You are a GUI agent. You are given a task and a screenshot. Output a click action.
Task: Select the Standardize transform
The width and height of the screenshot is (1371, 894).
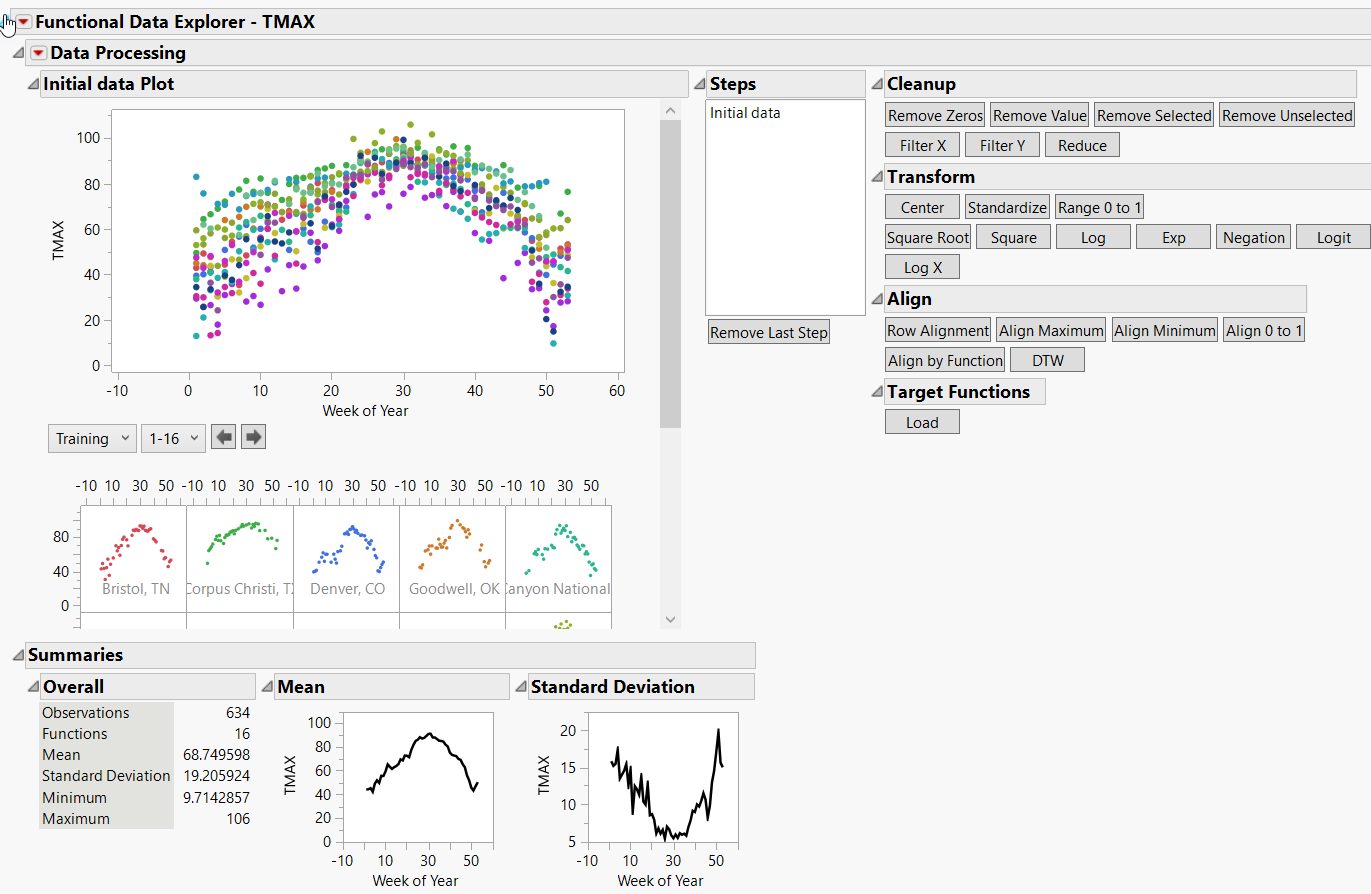(1006, 206)
